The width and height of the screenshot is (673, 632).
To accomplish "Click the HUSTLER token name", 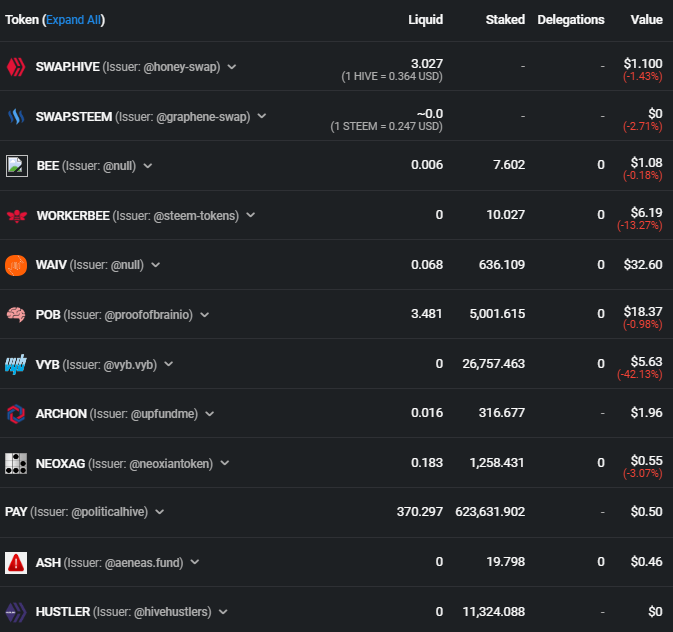I will coord(63,612).
